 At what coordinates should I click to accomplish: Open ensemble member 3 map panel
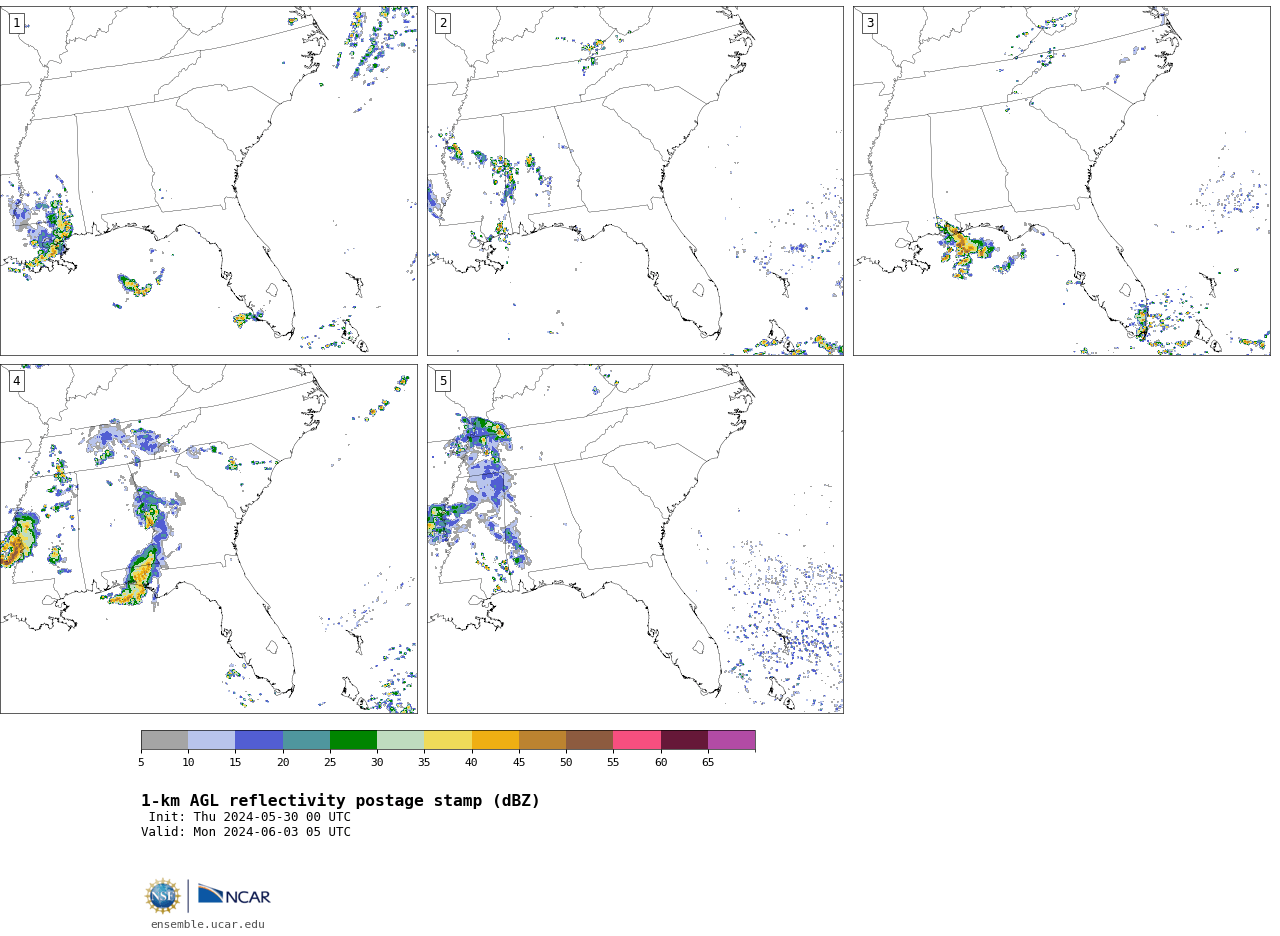coord(1062,181)
